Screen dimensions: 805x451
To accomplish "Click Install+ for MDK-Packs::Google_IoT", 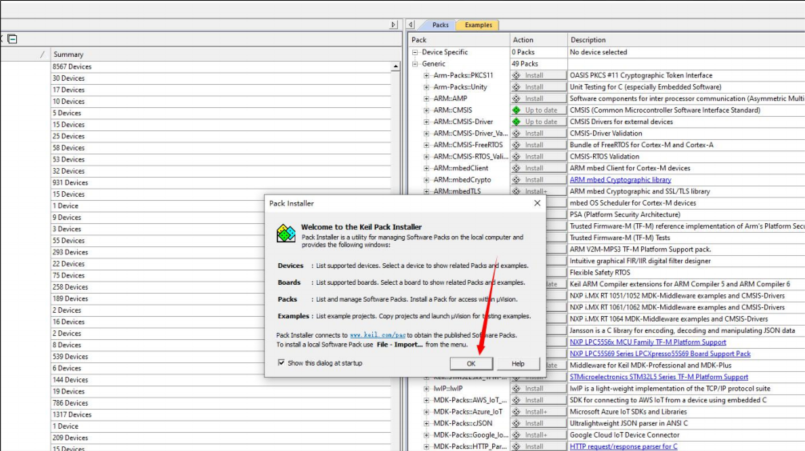I will click(539, 435).
